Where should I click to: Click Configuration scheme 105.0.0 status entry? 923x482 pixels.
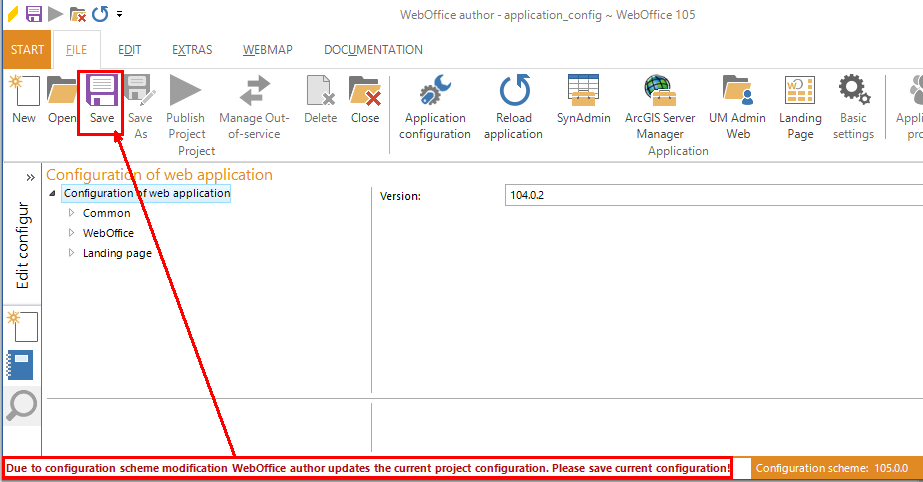832,468
